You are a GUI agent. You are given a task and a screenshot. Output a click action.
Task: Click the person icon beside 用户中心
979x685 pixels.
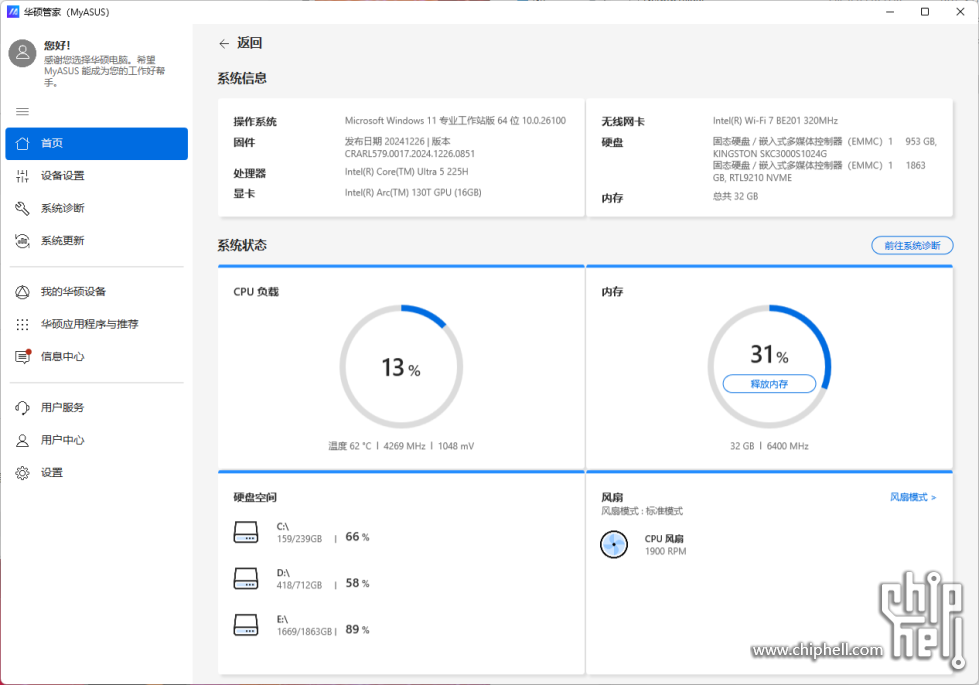(22, 440)
